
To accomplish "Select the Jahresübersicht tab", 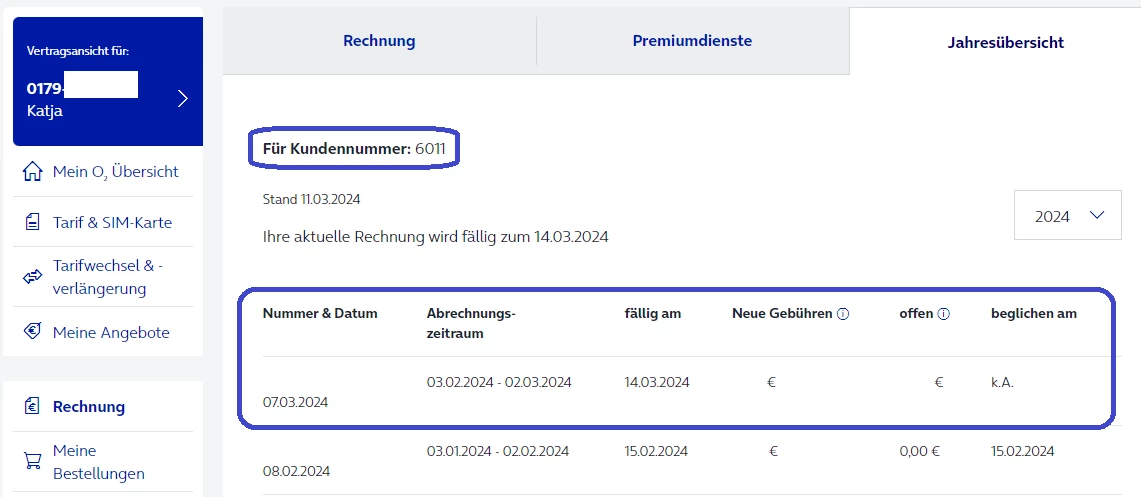I will click(x=1005, y=42).
